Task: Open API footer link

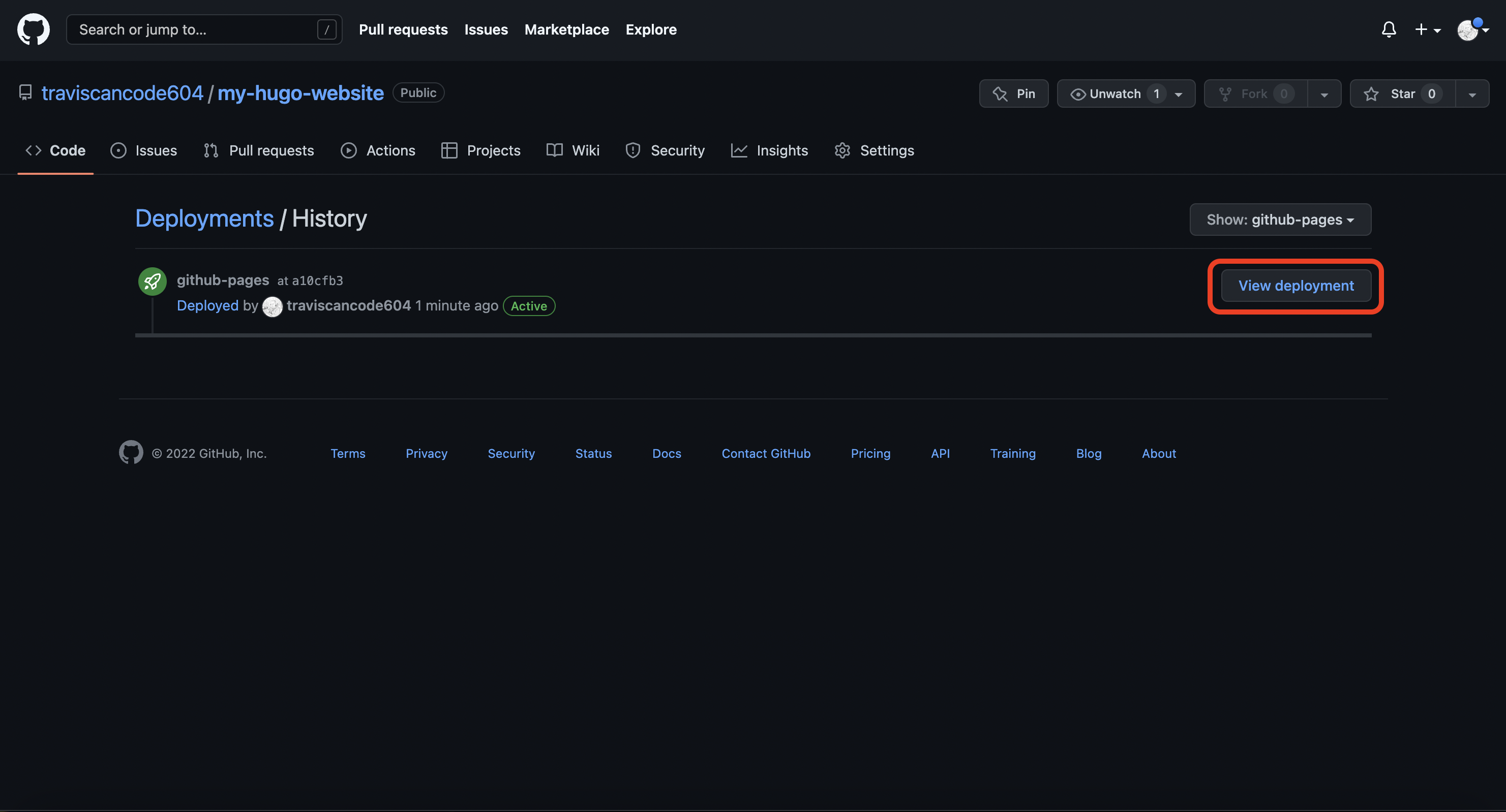Action: tap(940, 453)
